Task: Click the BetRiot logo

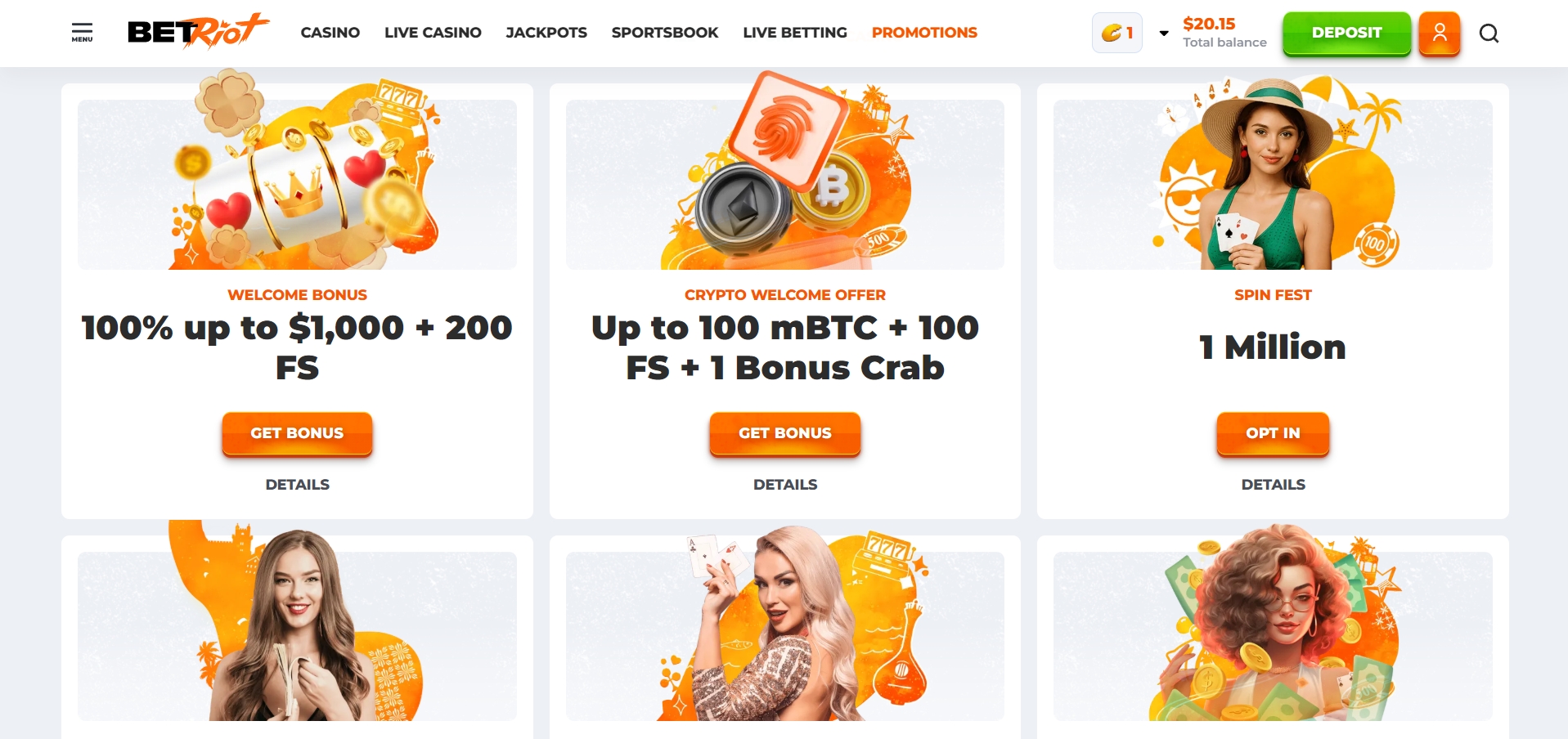Action: pos(198,31)
